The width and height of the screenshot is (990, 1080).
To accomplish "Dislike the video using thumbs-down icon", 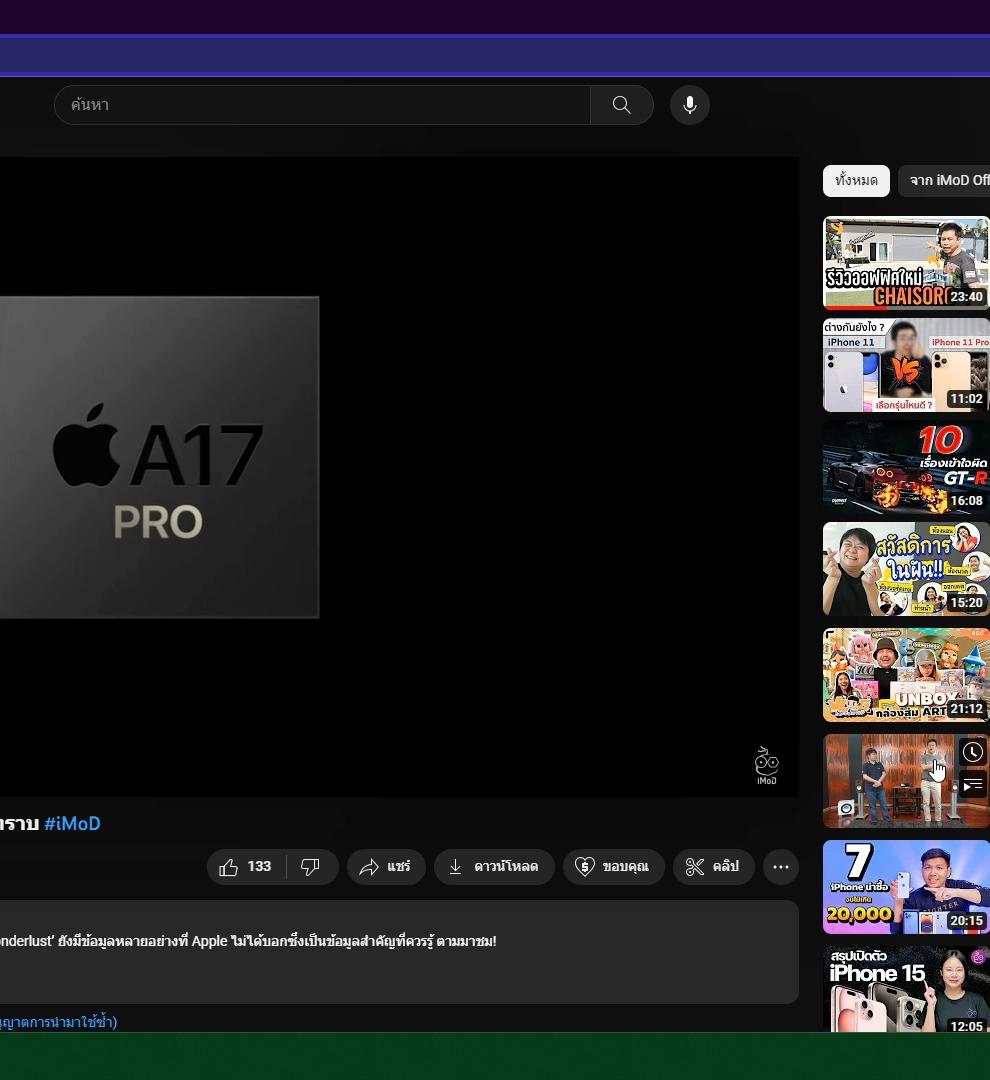I will [x=311, y=866].
